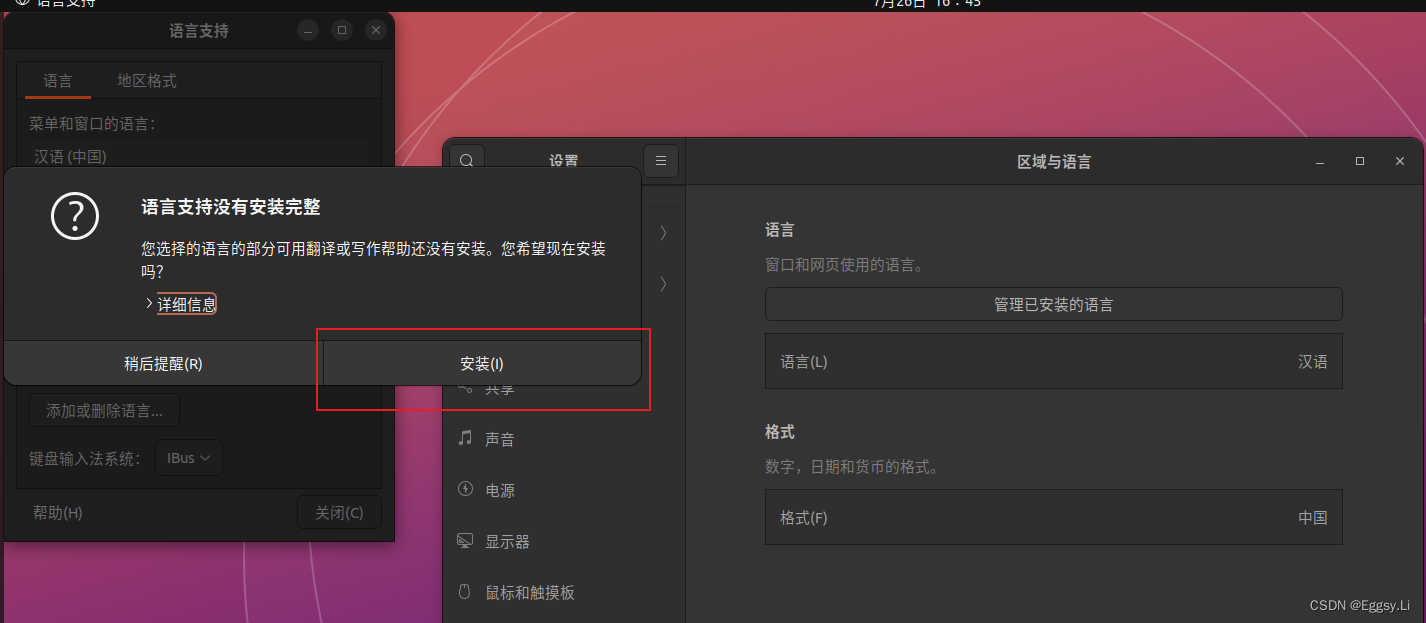Maximize the 区域与语言 Settings window
Screen dimensions: 1426x623
(1360, 161)
